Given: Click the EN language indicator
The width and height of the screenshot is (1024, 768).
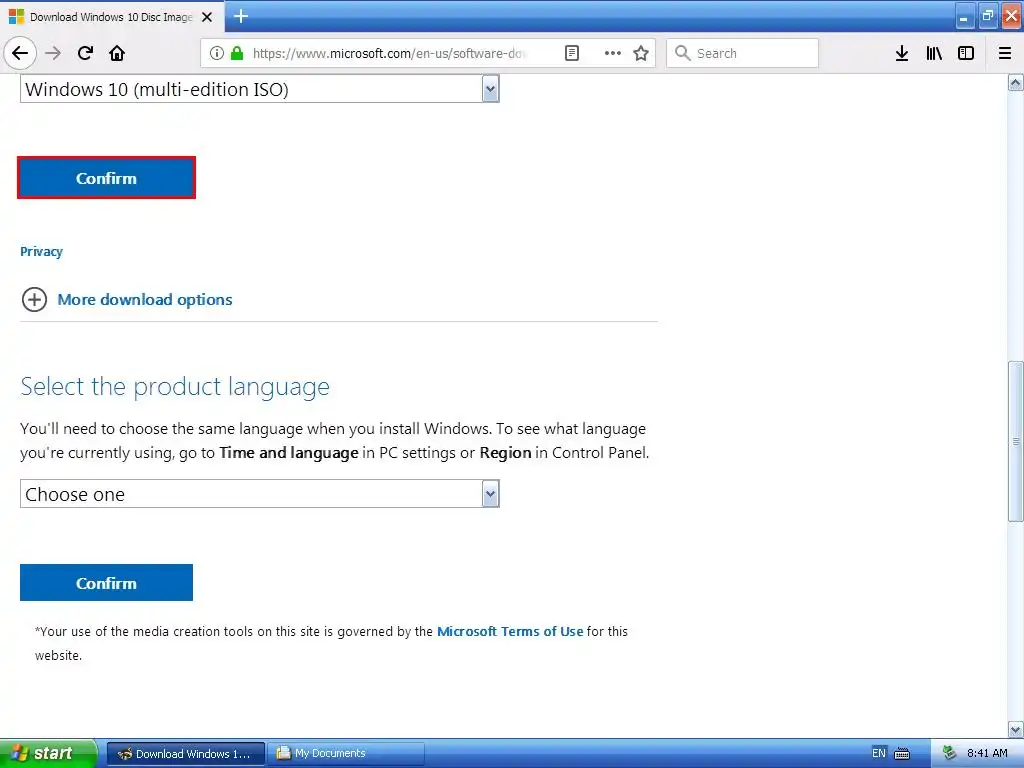Looking at the screenshot, I should [879, 753].
